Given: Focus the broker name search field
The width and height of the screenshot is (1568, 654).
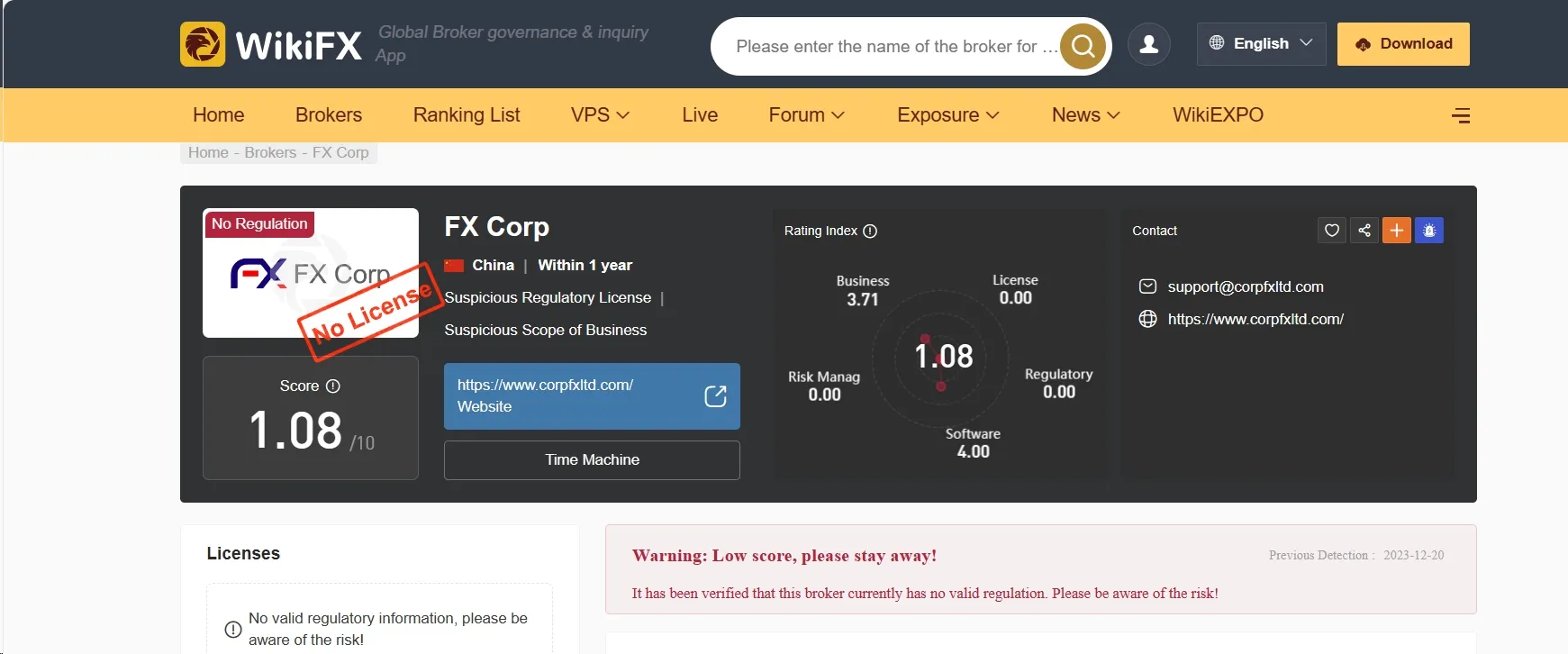Looking at the screenshot, I should pyautogui.click(x=896, y=46).
